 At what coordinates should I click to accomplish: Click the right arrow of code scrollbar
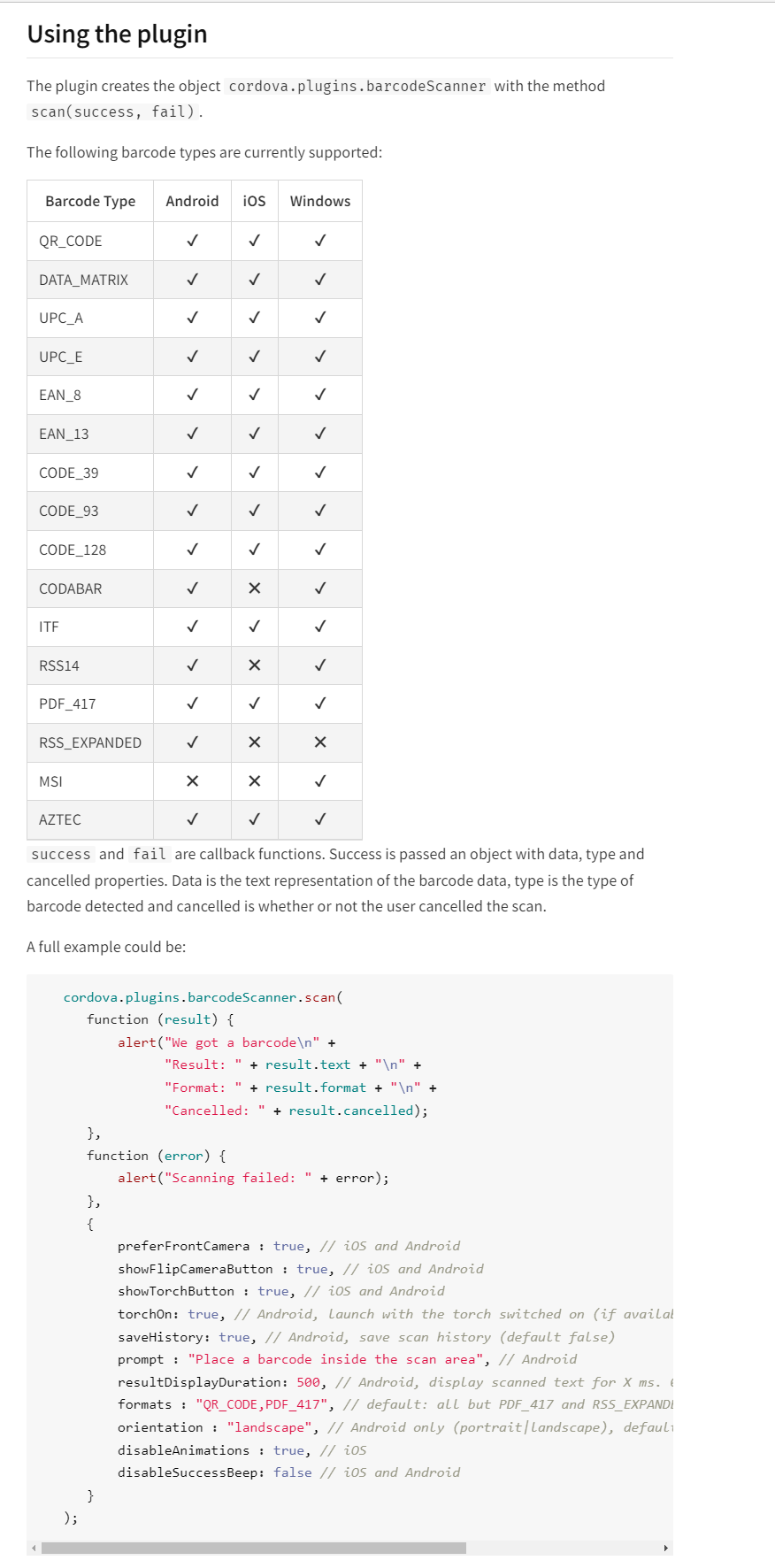(x=666, y=1548)
